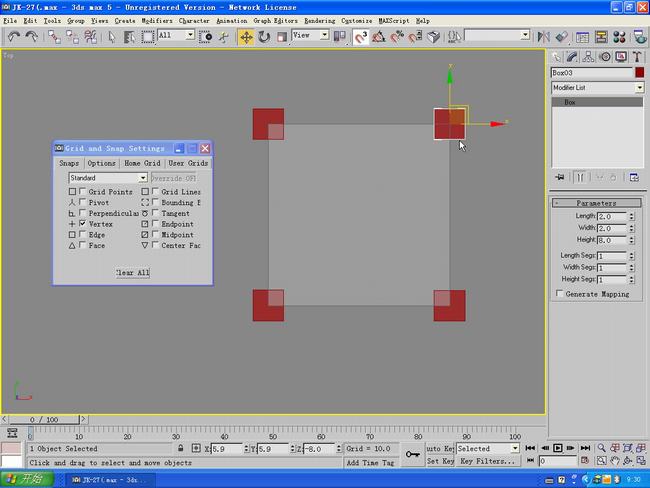This screenshot has width=650, height=488.
Task: Activate the Select Object arrow tool
Action: pyautogui.click(x=112, y=37)
